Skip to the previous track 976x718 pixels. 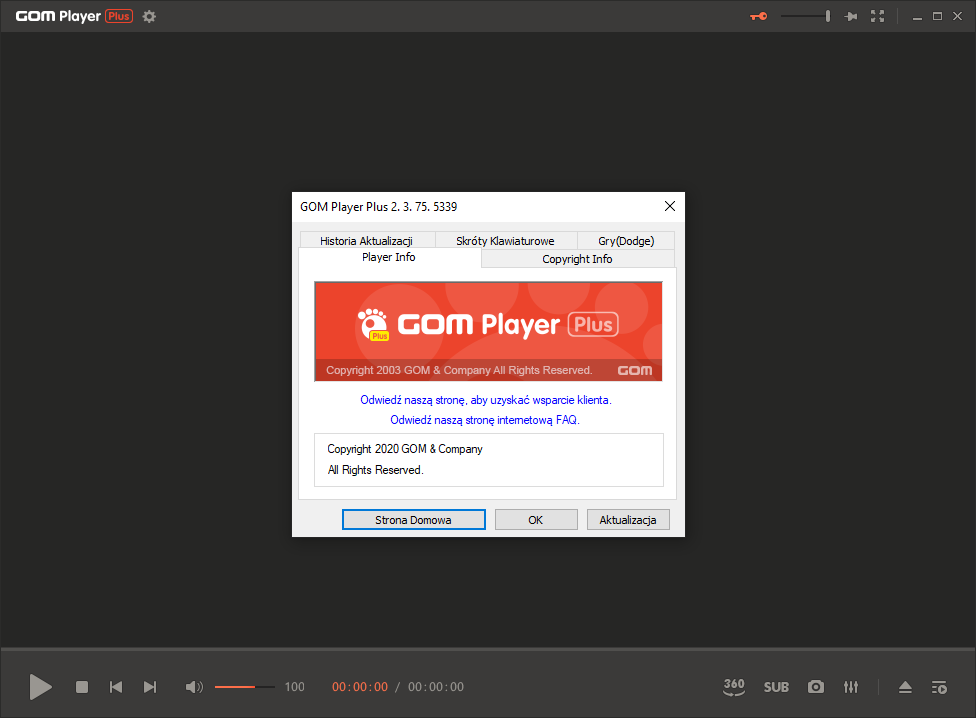click(116, 687)
